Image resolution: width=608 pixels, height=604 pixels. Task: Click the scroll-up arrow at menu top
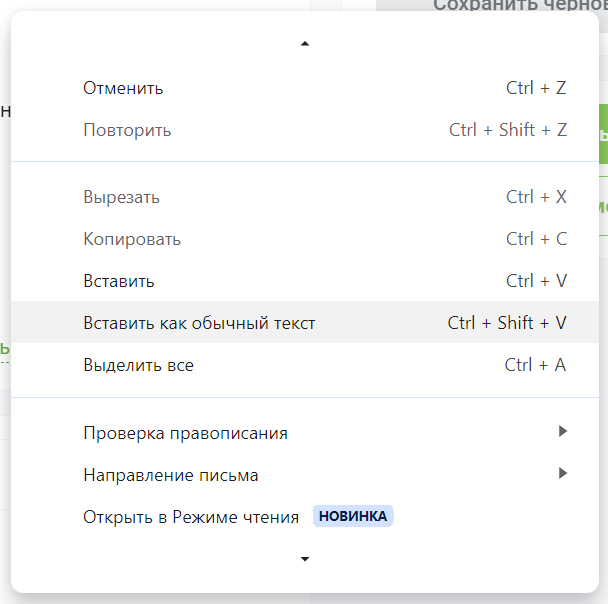[x=305, y=44]
